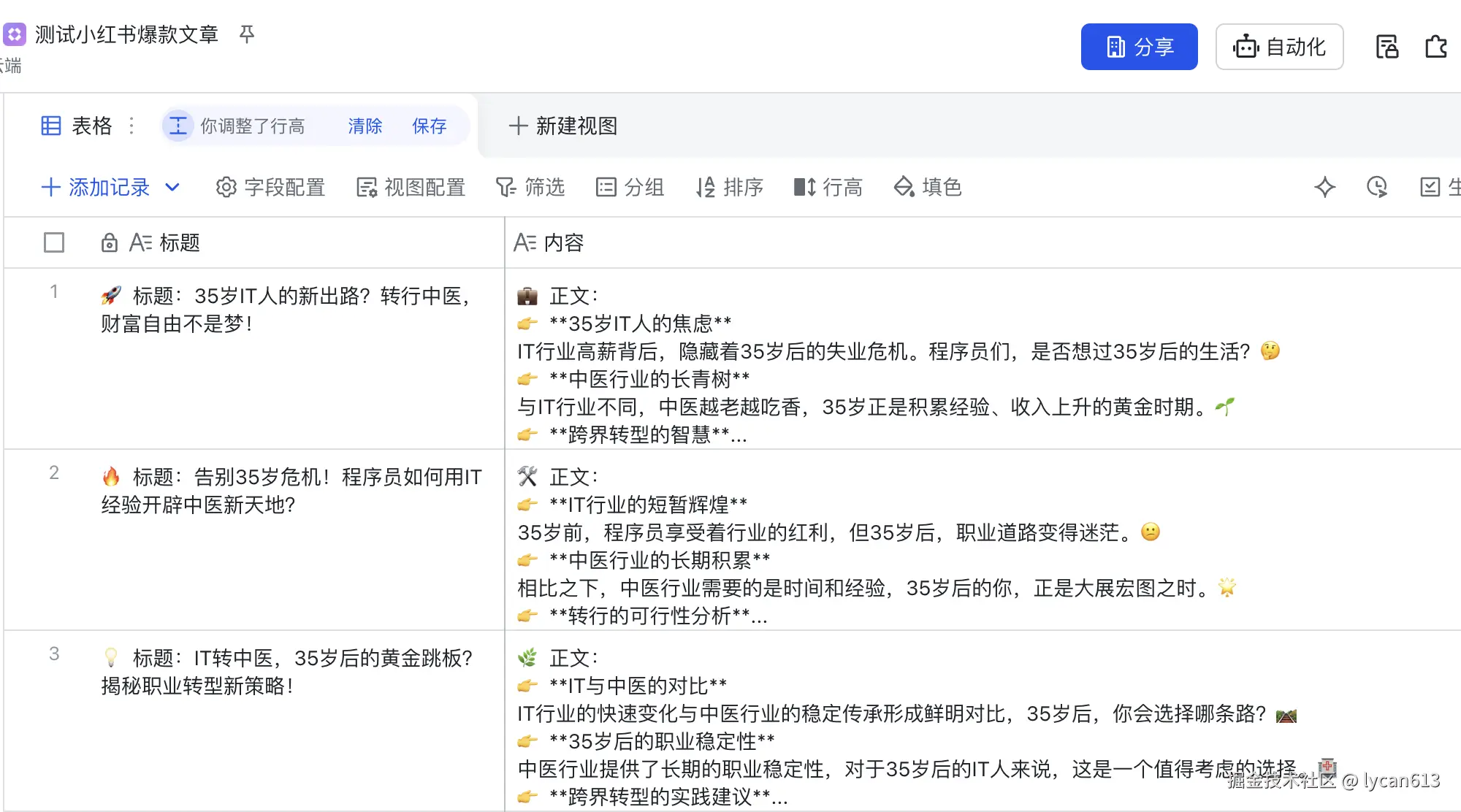This screenshot has height=812, width=1461.
Task: Click the form template icon in the header
Action: coord(1386,47)
